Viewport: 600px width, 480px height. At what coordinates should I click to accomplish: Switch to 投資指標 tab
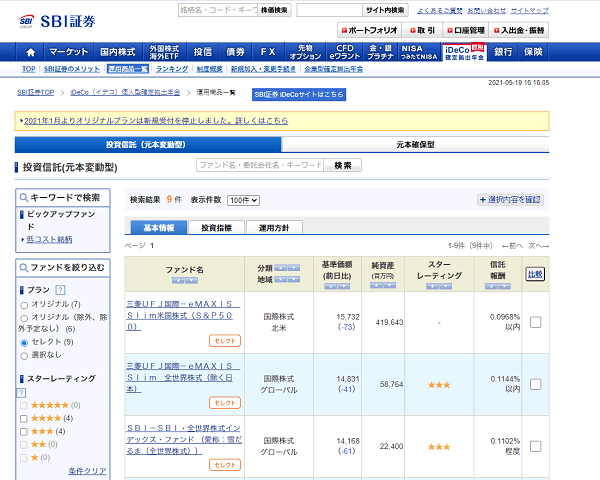pos(217,227)
